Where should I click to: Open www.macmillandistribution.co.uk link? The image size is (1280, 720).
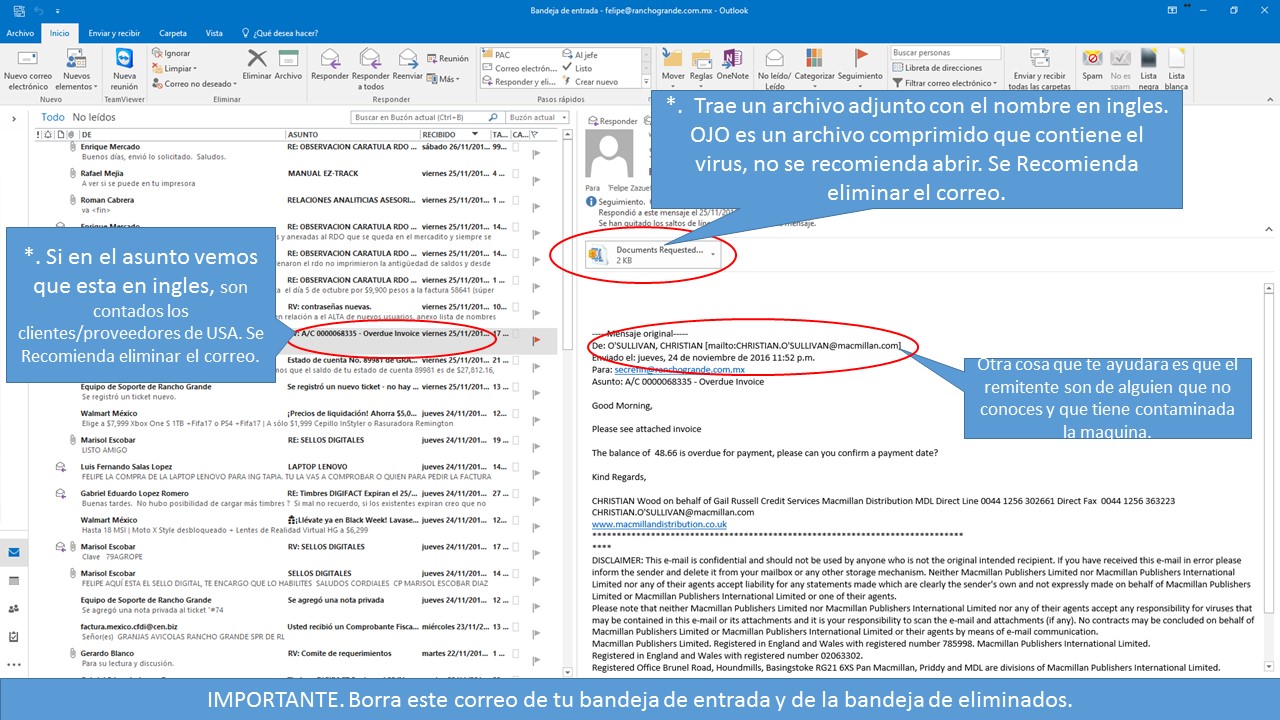pos(659,524)
